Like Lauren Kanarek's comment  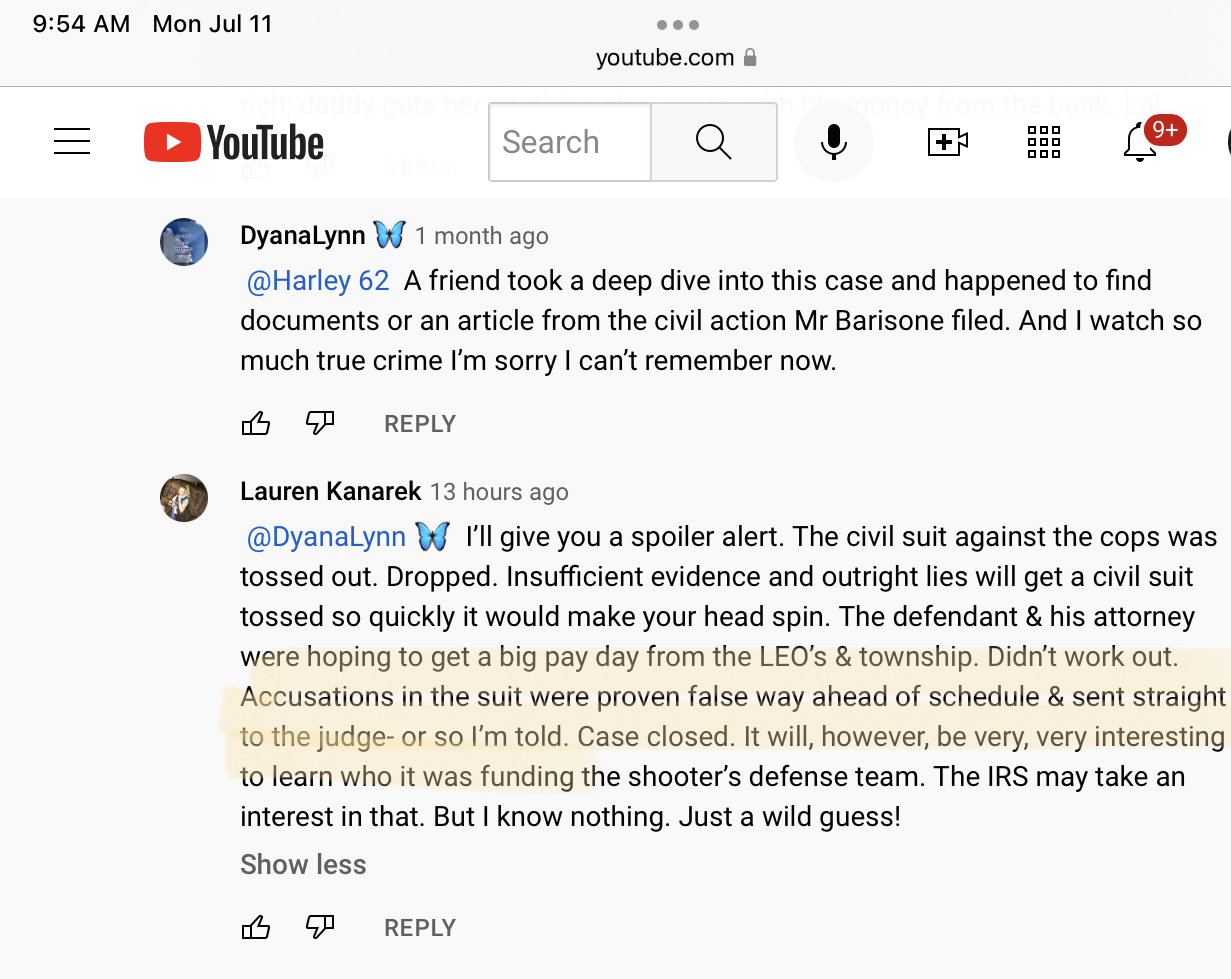256,928
